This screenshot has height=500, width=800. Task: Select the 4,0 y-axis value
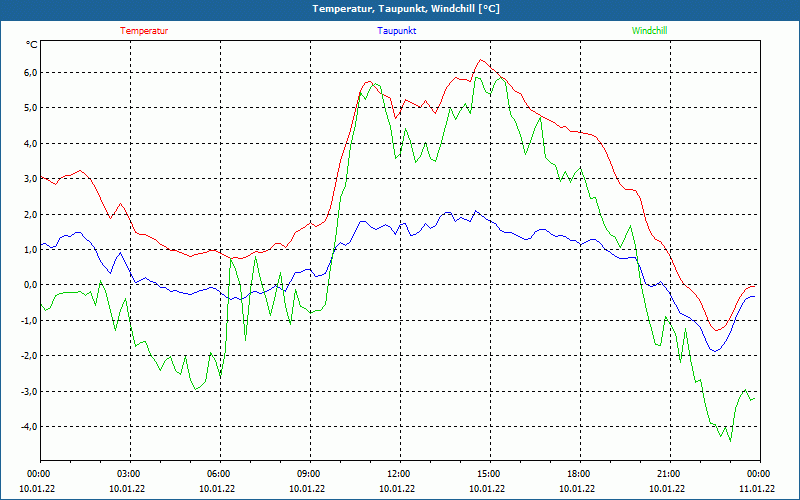31,143
